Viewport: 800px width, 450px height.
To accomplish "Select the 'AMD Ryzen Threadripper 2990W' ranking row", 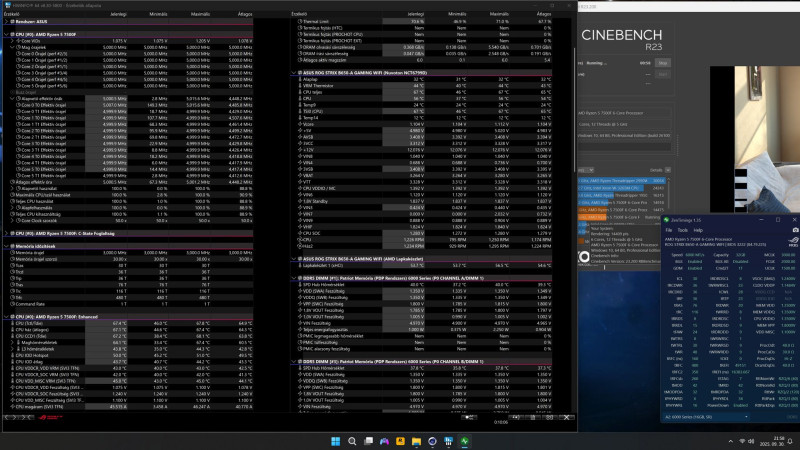I will [621, 181].
